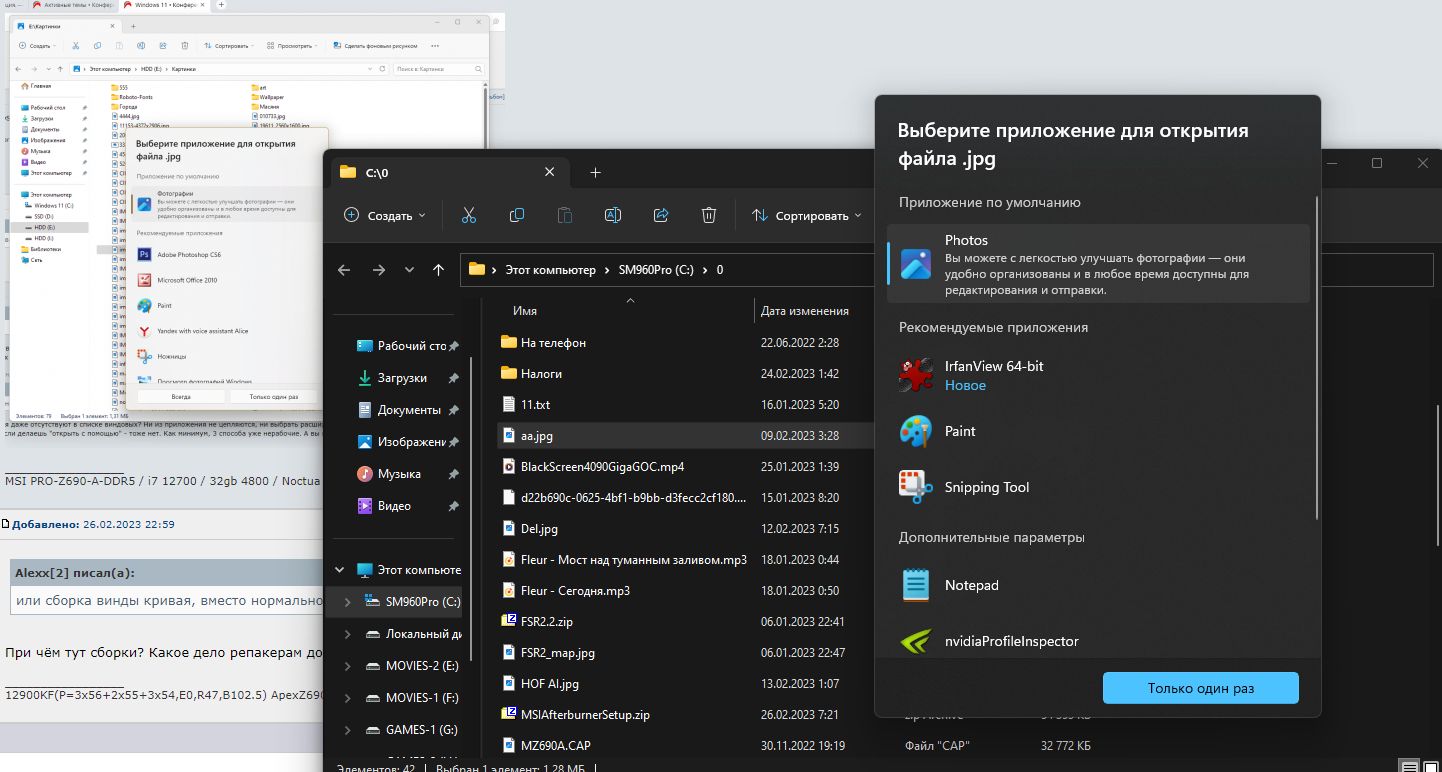Screen dimensions: 1442x772
Task: Click SM960Pro (C:) in the address bar breadcrumb
Action: (x=657, y=270)
